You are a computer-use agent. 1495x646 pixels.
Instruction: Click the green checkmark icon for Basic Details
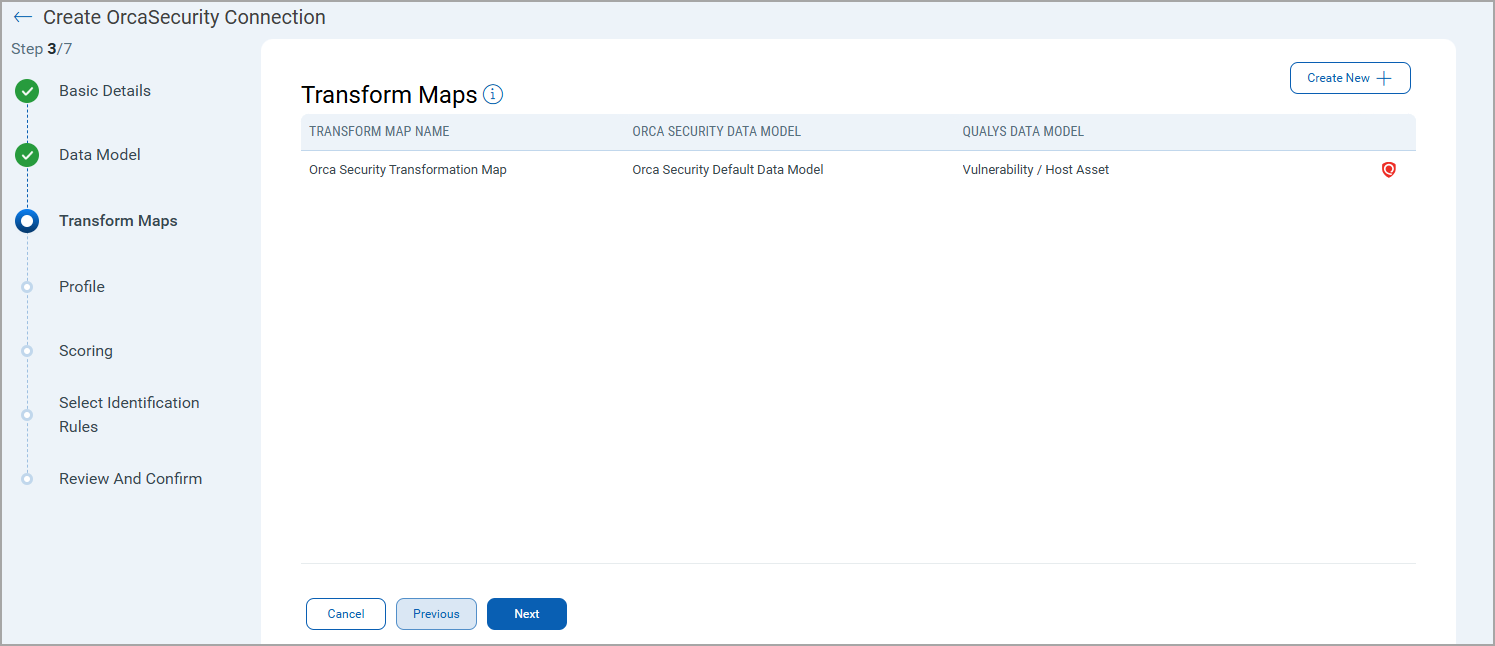[27, 92]
